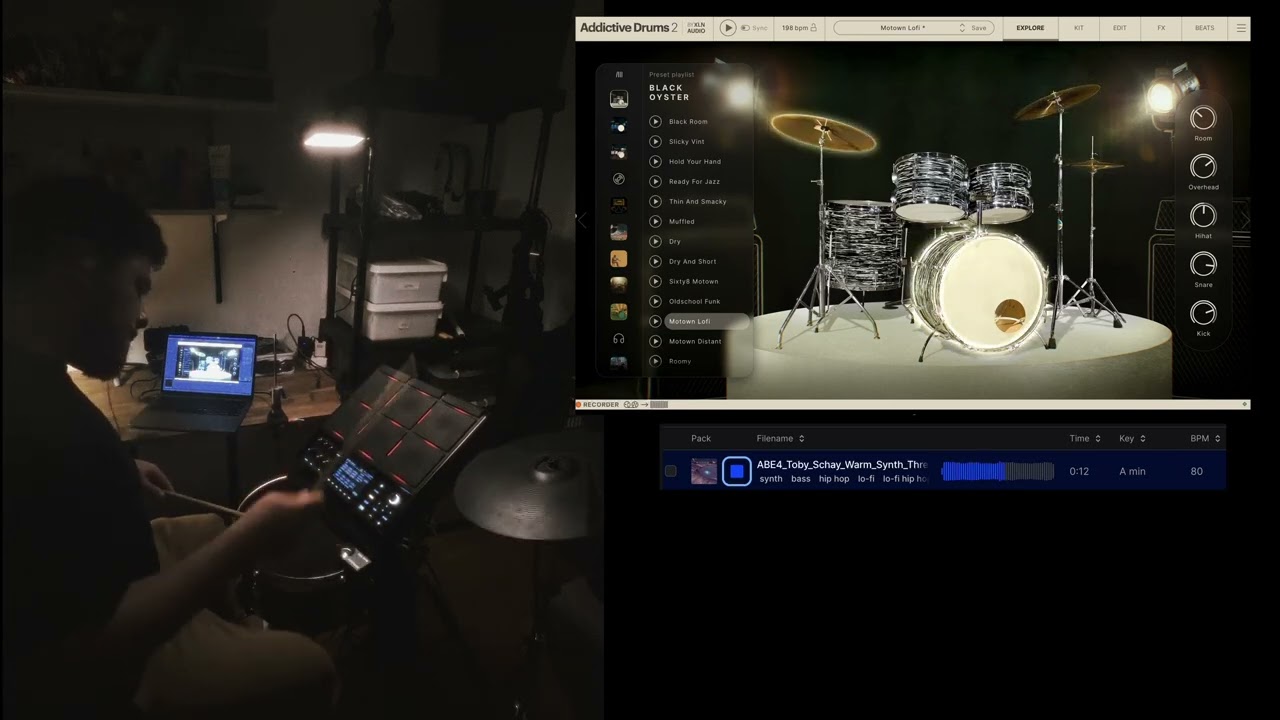Click the sample pack artwork thumbnail
This screenshot has width=1280, height=720.
pos(704,471)
